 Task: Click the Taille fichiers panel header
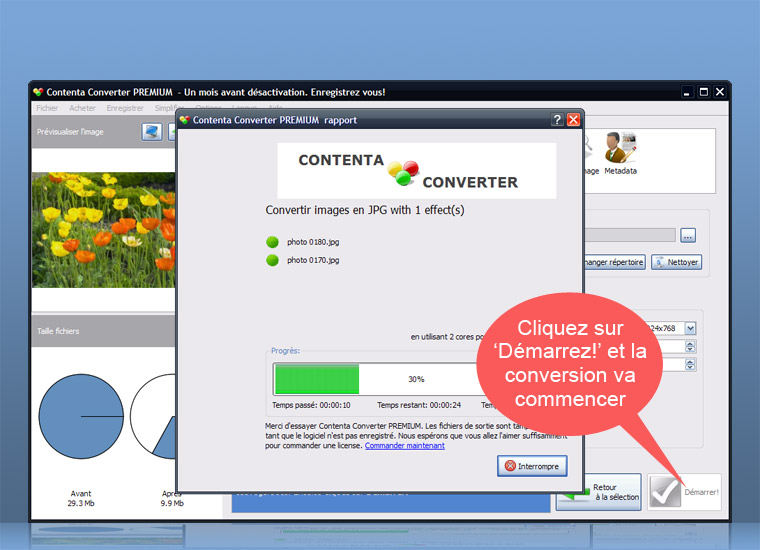click(x=103, y=331)
